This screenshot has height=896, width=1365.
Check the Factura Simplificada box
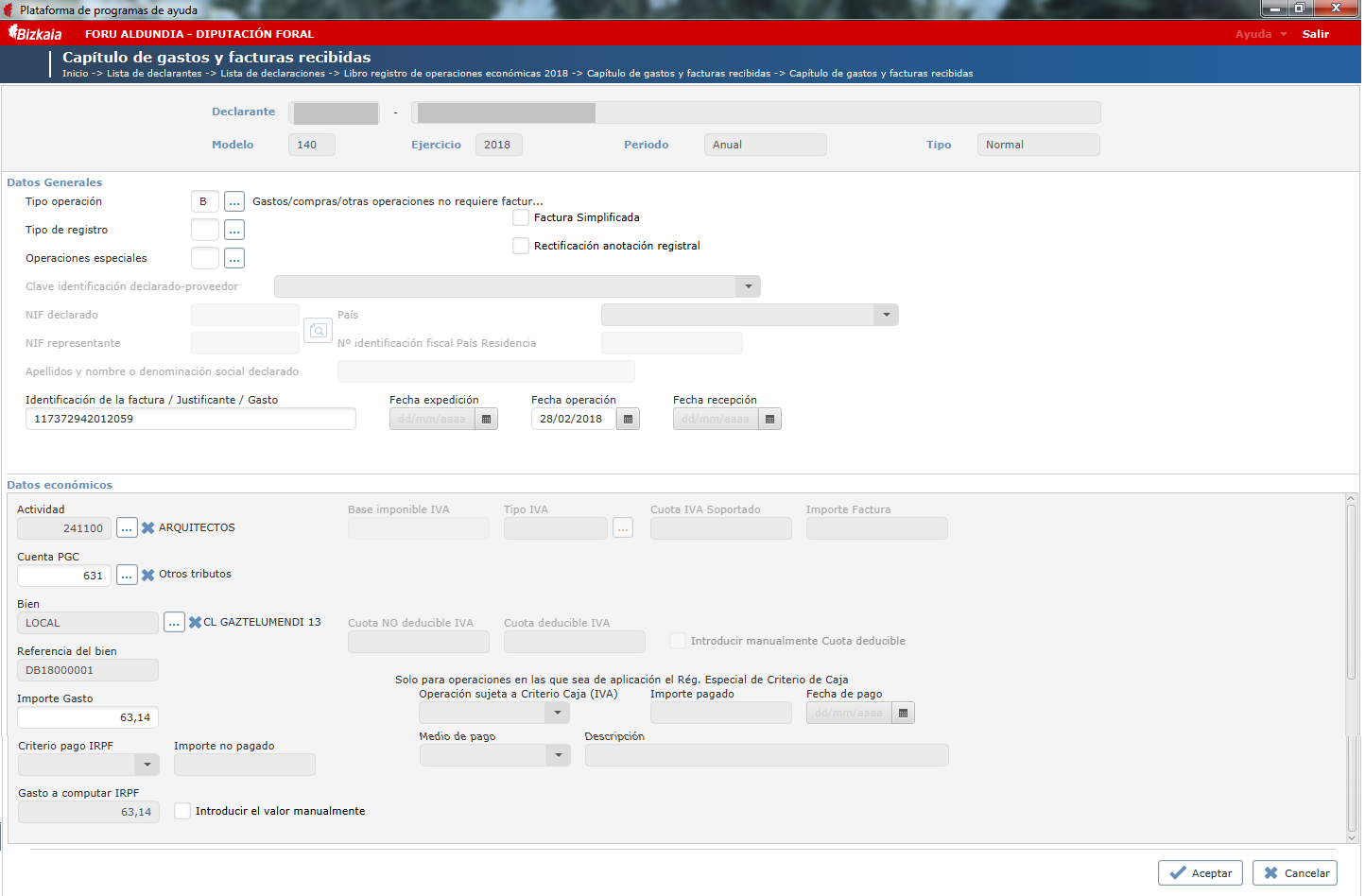[521, 217]
